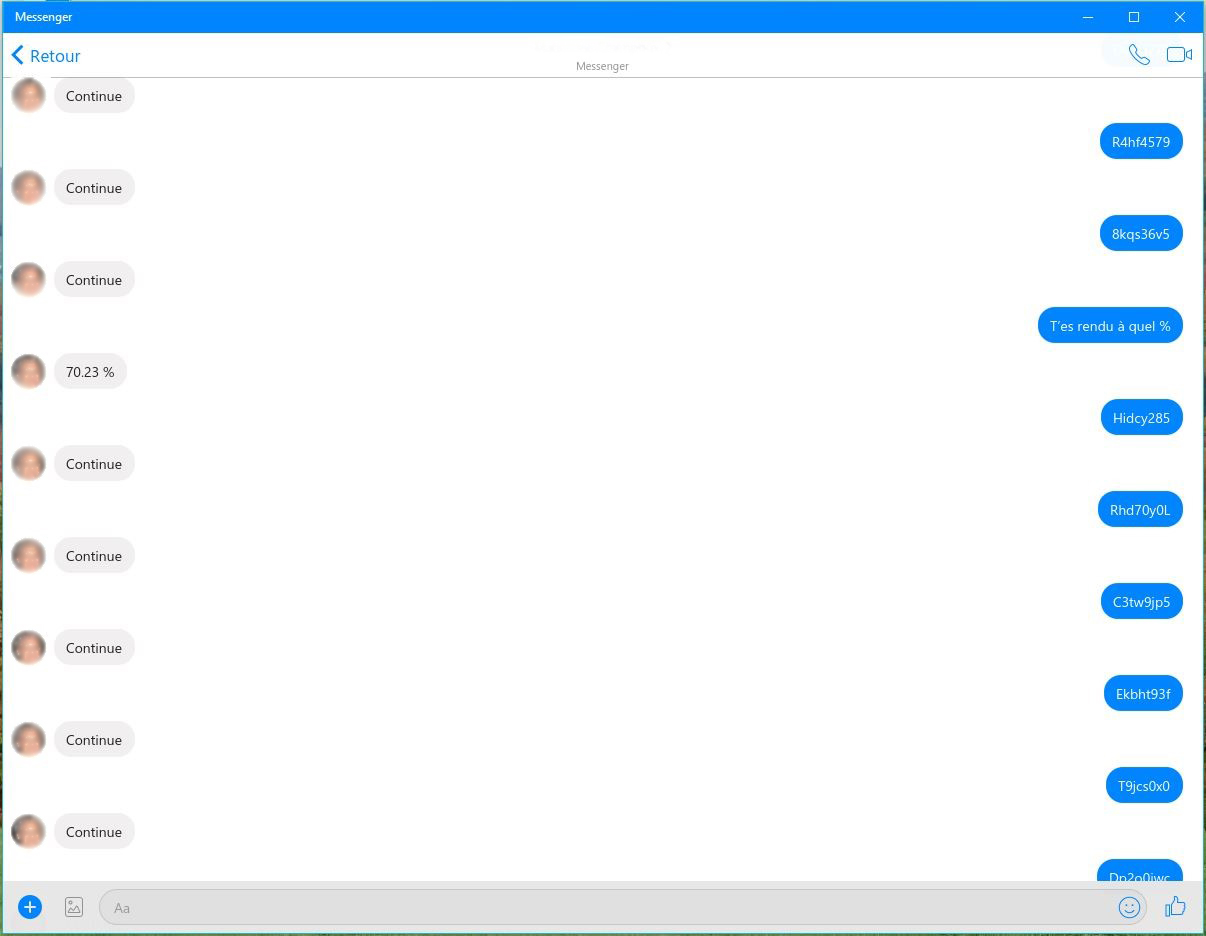Screen dimensions: 1206x936
Task: Open contact avatar beside Continue below T9jcs0x0
Action: (x=28, y=832)
